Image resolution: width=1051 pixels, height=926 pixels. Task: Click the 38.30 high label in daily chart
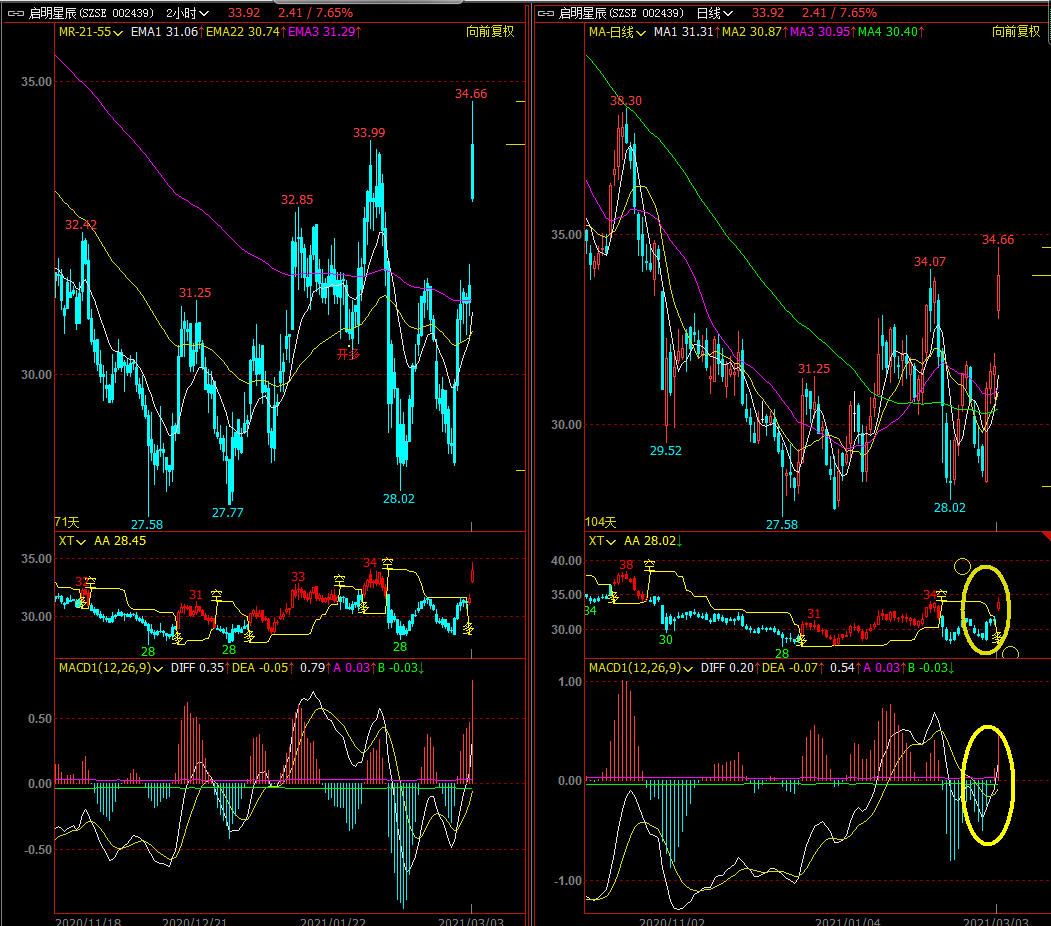tap(626, 101)
